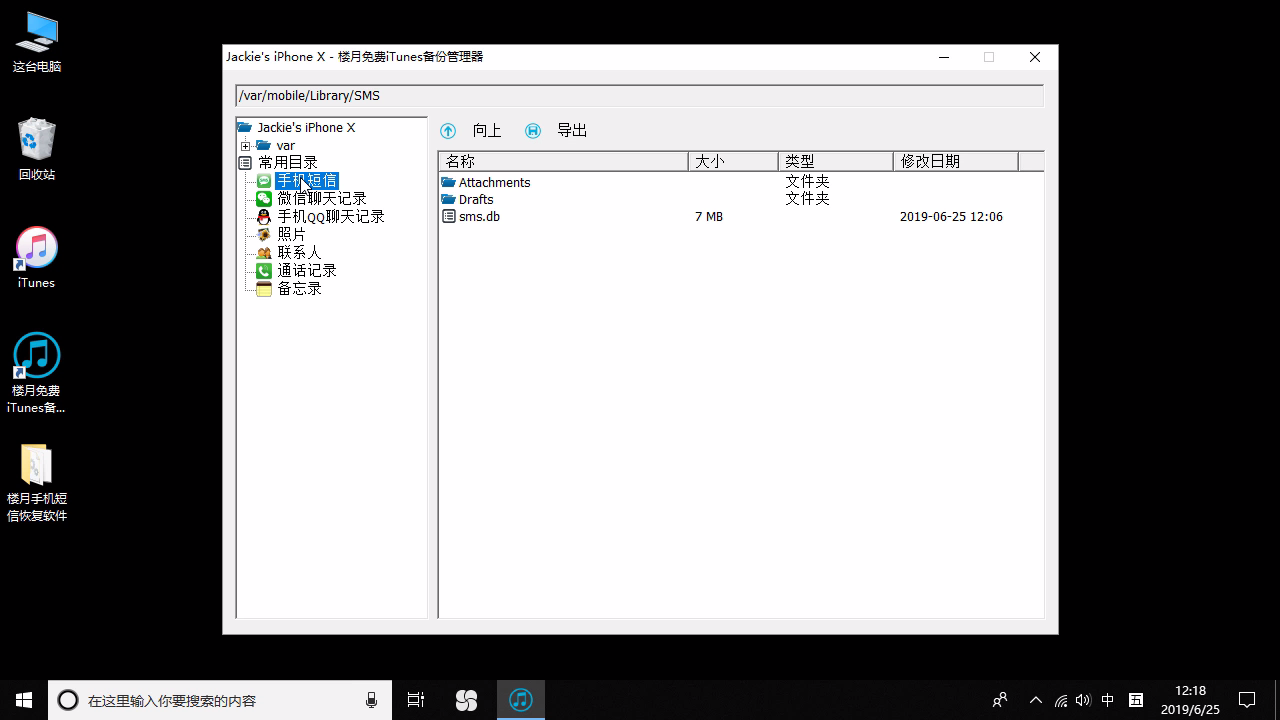Click the microphone icon in search box
This screenshot has height=720, width=1280.
(372, 700)
